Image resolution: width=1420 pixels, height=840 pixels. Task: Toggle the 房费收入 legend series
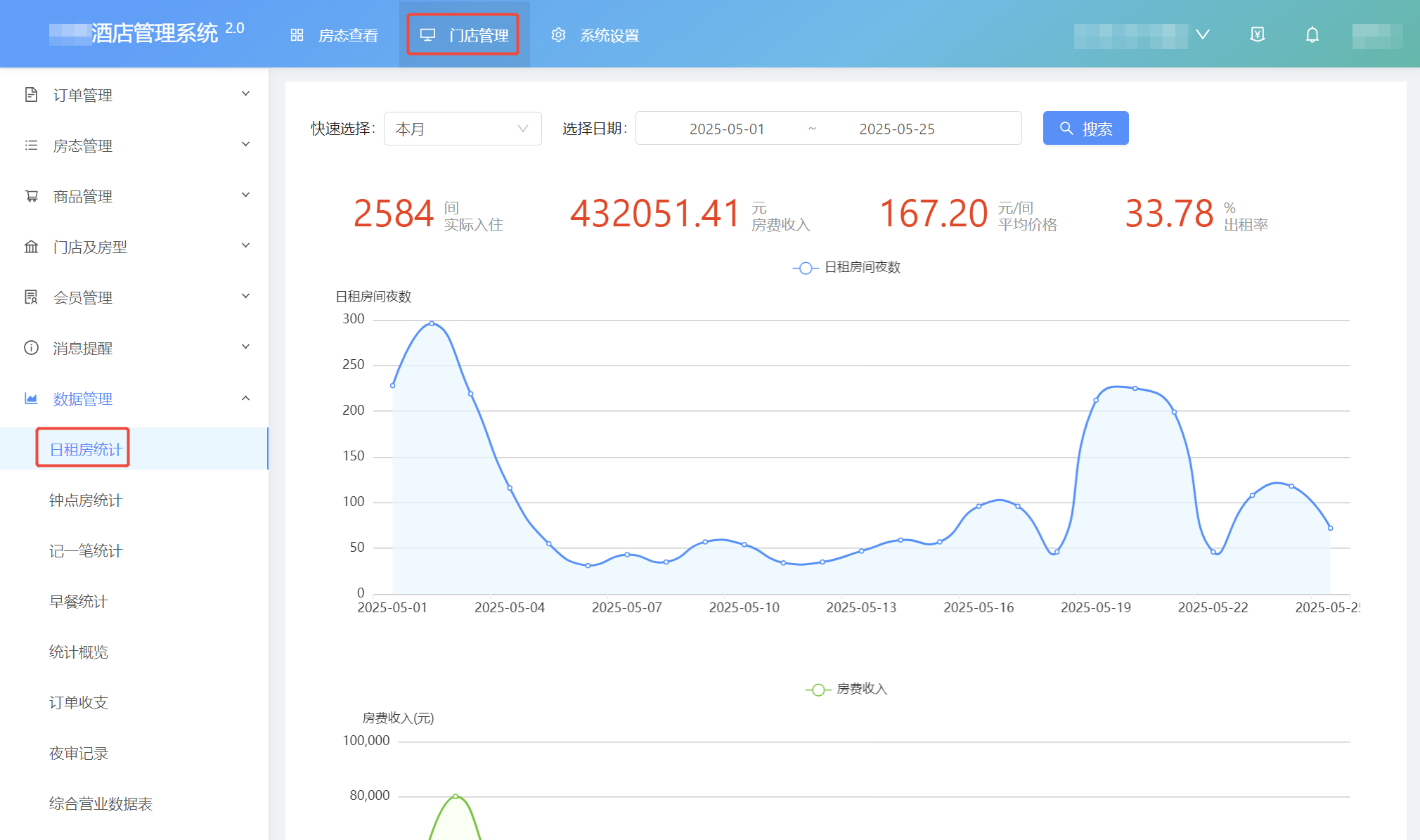(x=846, y=690)
